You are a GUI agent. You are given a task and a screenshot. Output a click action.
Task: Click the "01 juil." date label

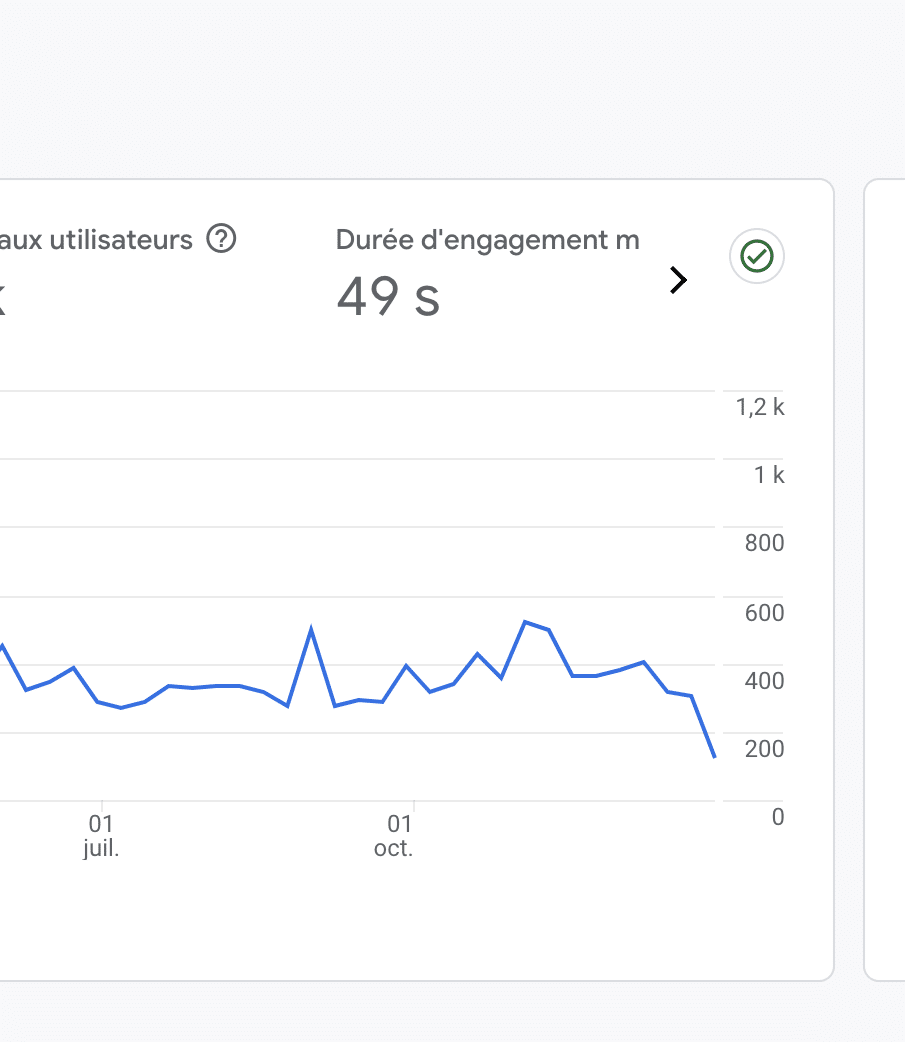click(x=101, y=836)
